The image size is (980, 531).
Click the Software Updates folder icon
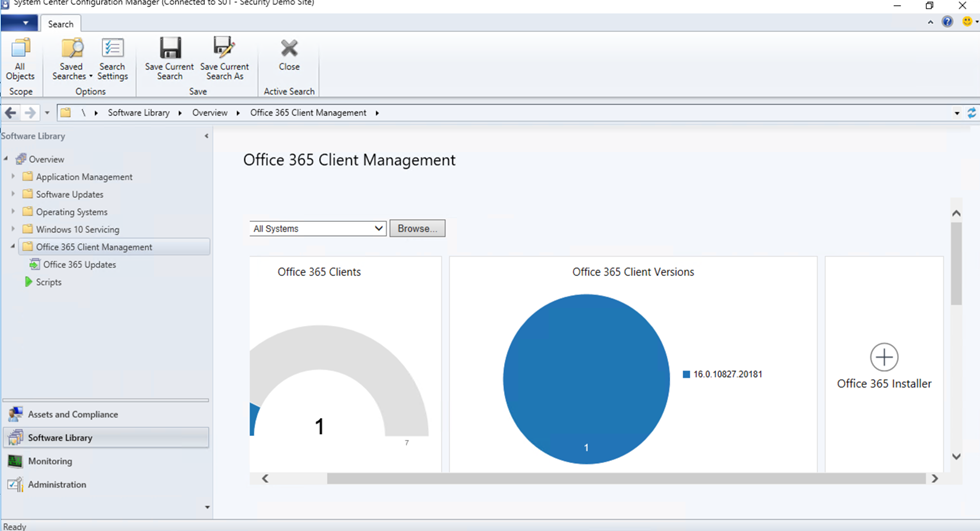tap(28, 194)
